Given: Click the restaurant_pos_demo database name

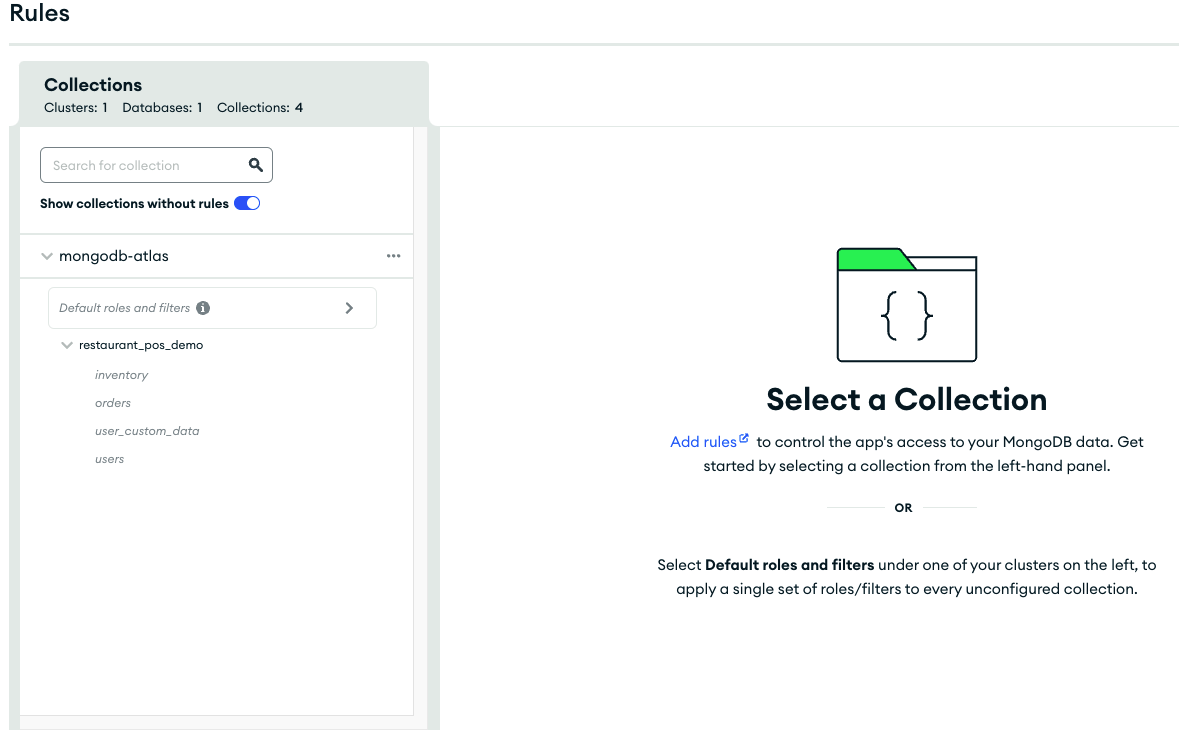Looking at the screenshot, I should (x=141, y=345).
